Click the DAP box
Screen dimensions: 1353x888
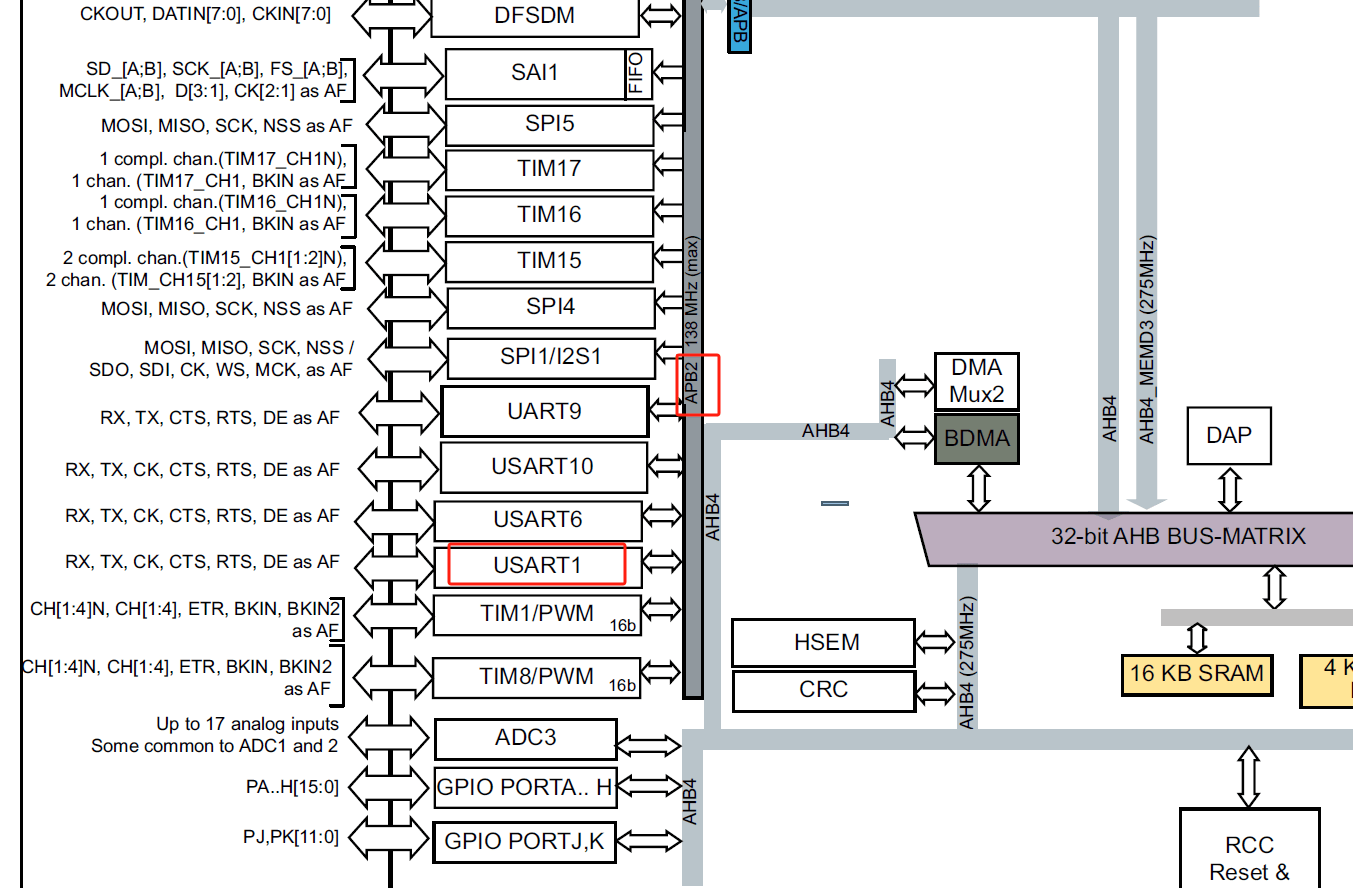(x=1229, y=435)
